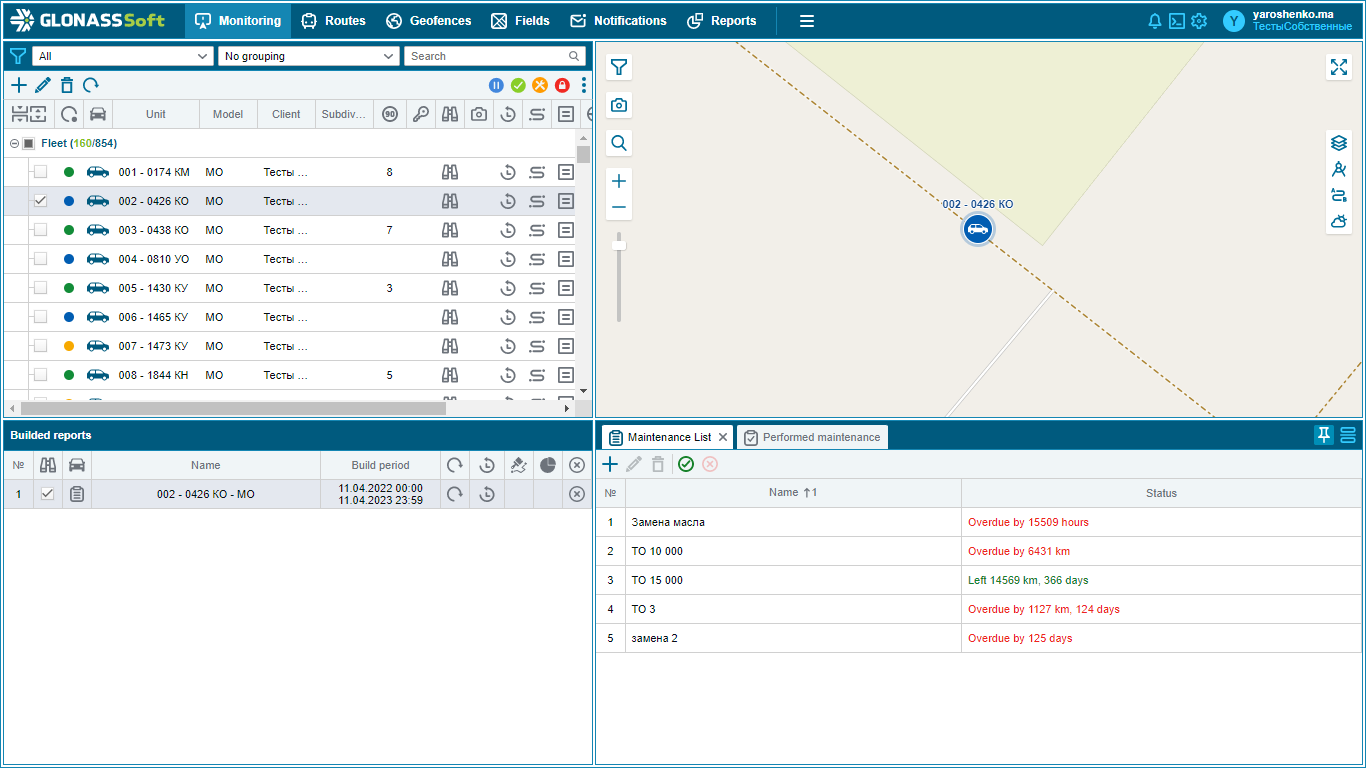Zoom in on map with plus
Viewport: 1366px width, 768px height.
[619, 181]
